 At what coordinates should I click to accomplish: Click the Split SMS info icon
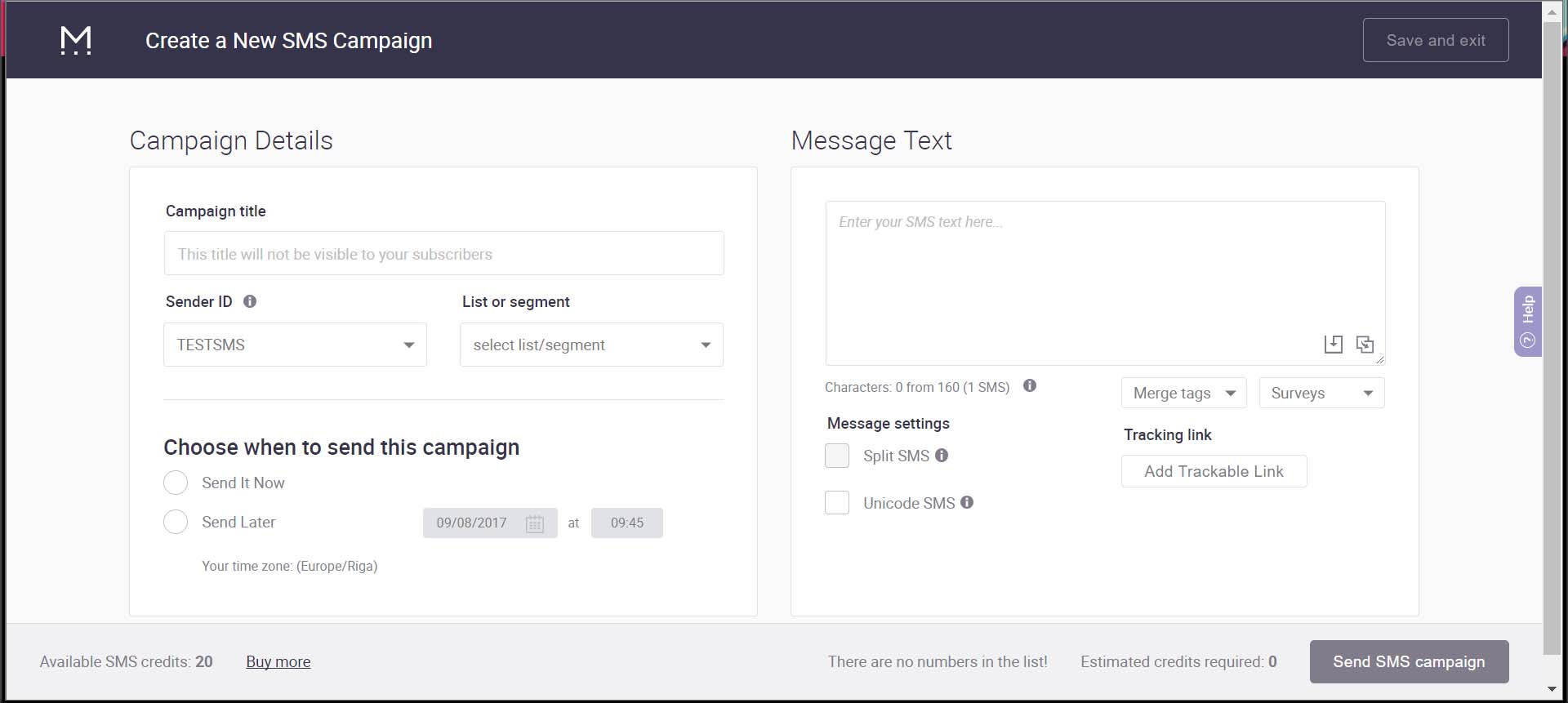tap(942, 456)
